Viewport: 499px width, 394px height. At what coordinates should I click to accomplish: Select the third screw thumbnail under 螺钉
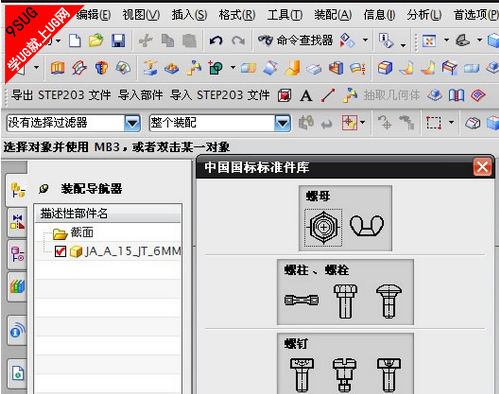click(389, 375)
